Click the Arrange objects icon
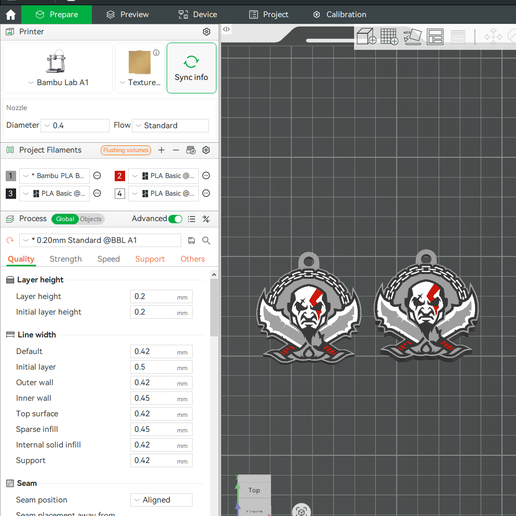 (x=435, y=37)
